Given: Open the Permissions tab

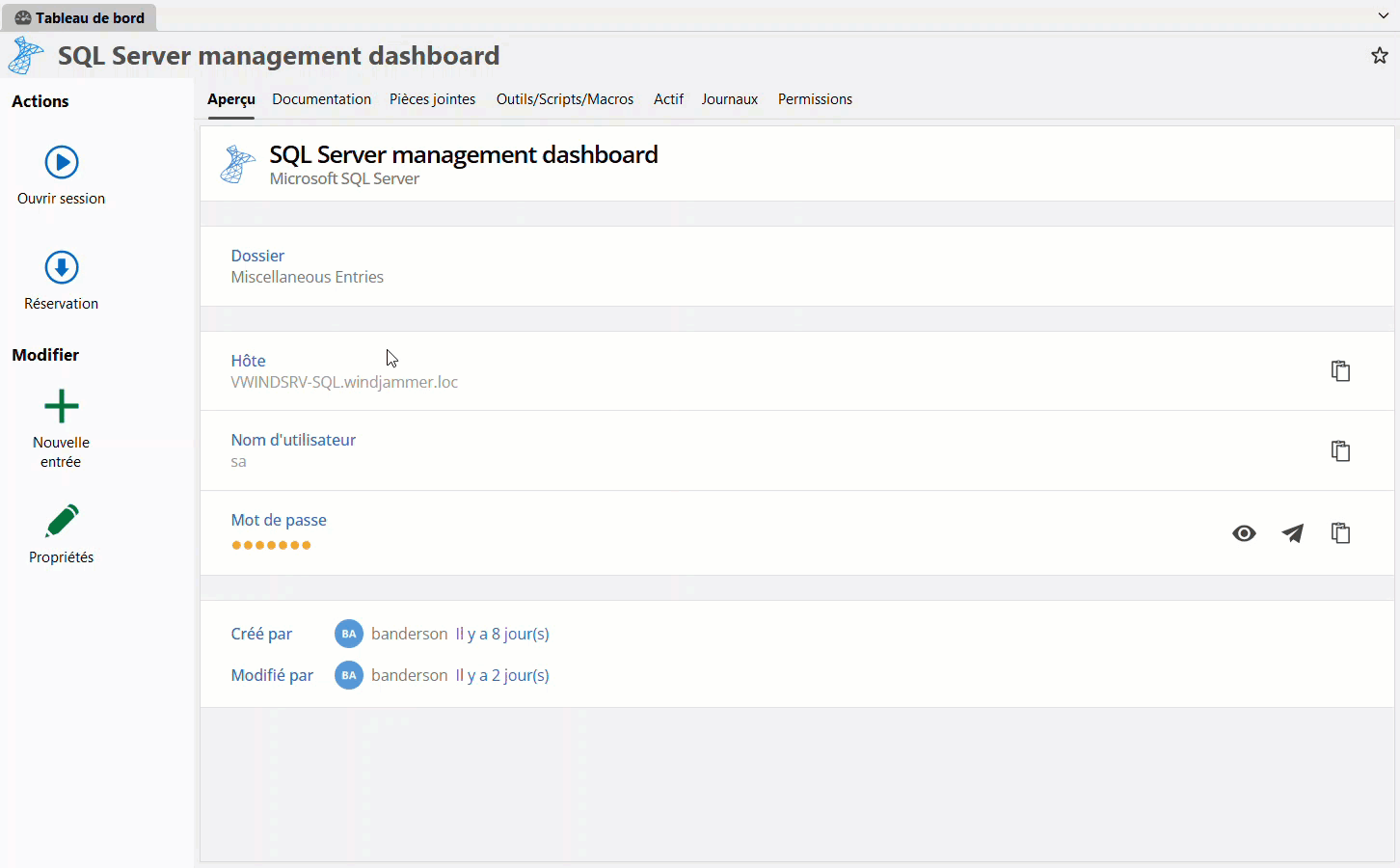Looking at the screenshot, I should click(x=815, y=99).
